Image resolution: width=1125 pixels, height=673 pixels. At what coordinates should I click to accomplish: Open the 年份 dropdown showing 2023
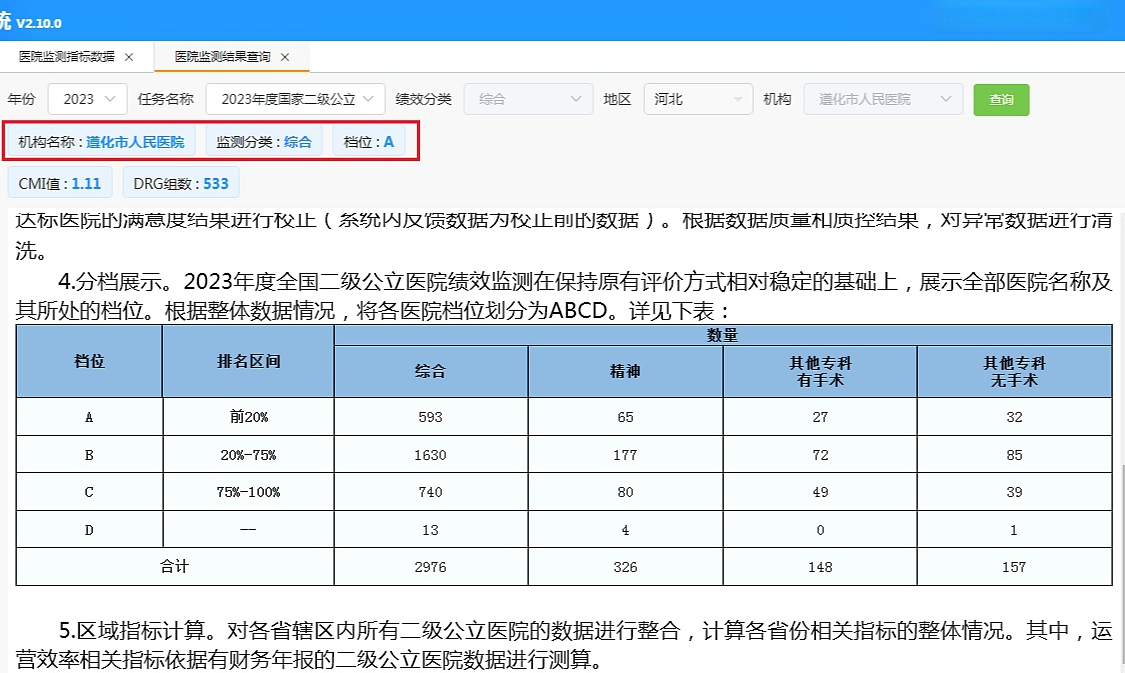coord(87,99)
